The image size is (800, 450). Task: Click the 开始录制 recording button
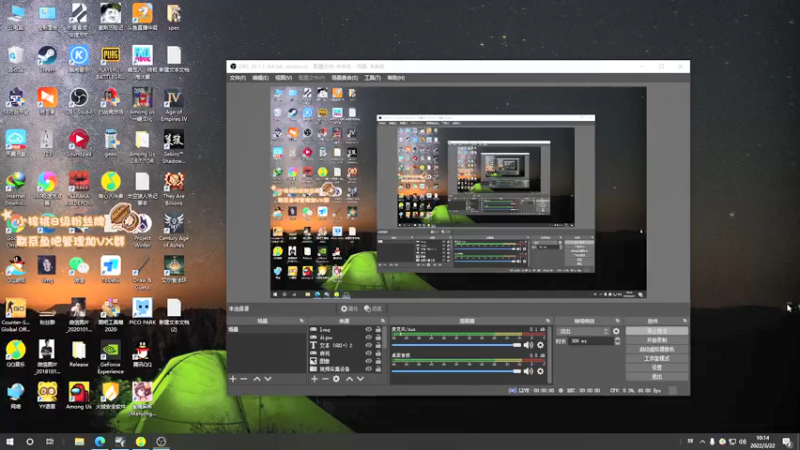pyautogui.click(x=657, y=340)
